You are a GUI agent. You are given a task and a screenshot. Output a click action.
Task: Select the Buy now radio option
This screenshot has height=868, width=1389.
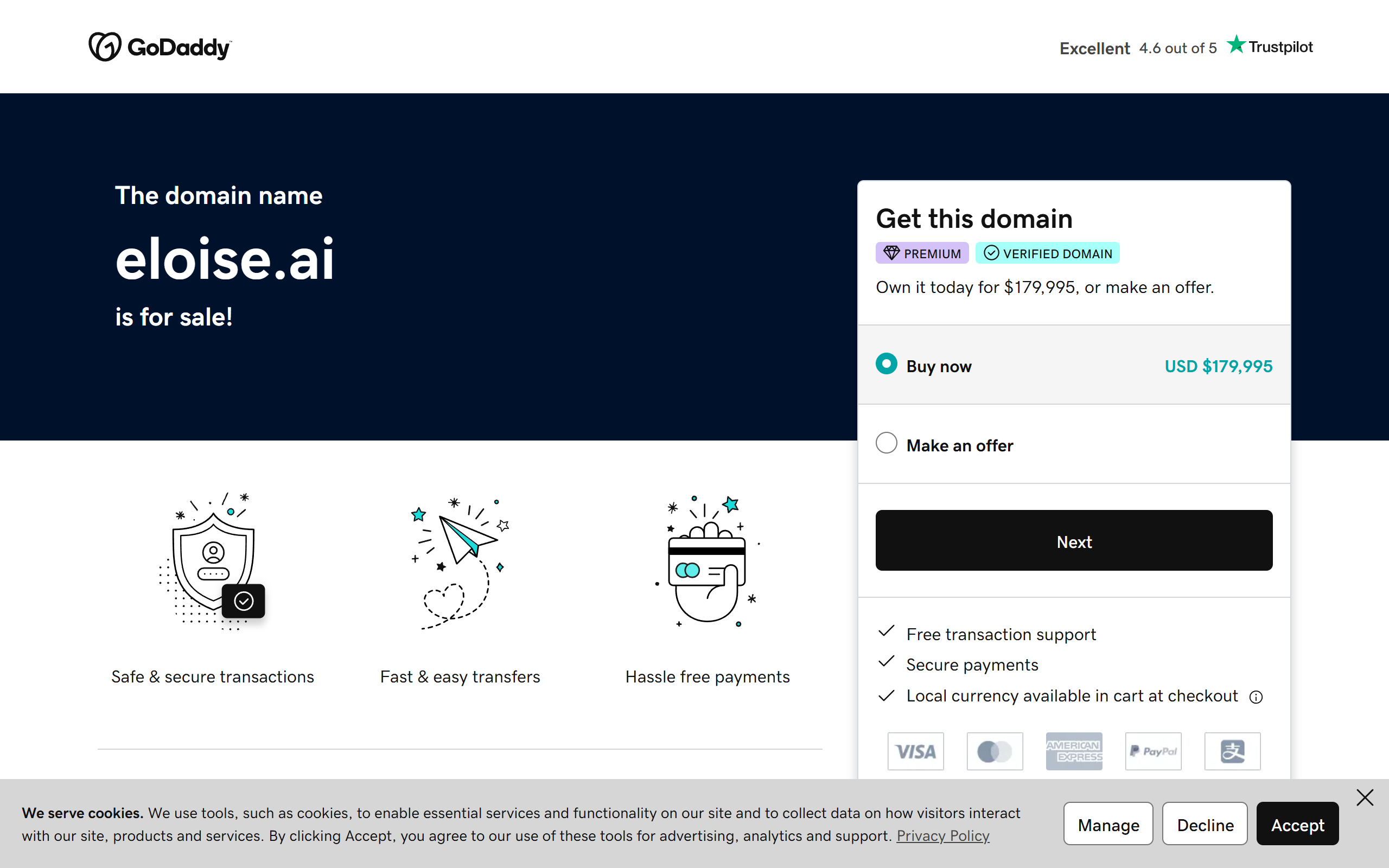886,364
